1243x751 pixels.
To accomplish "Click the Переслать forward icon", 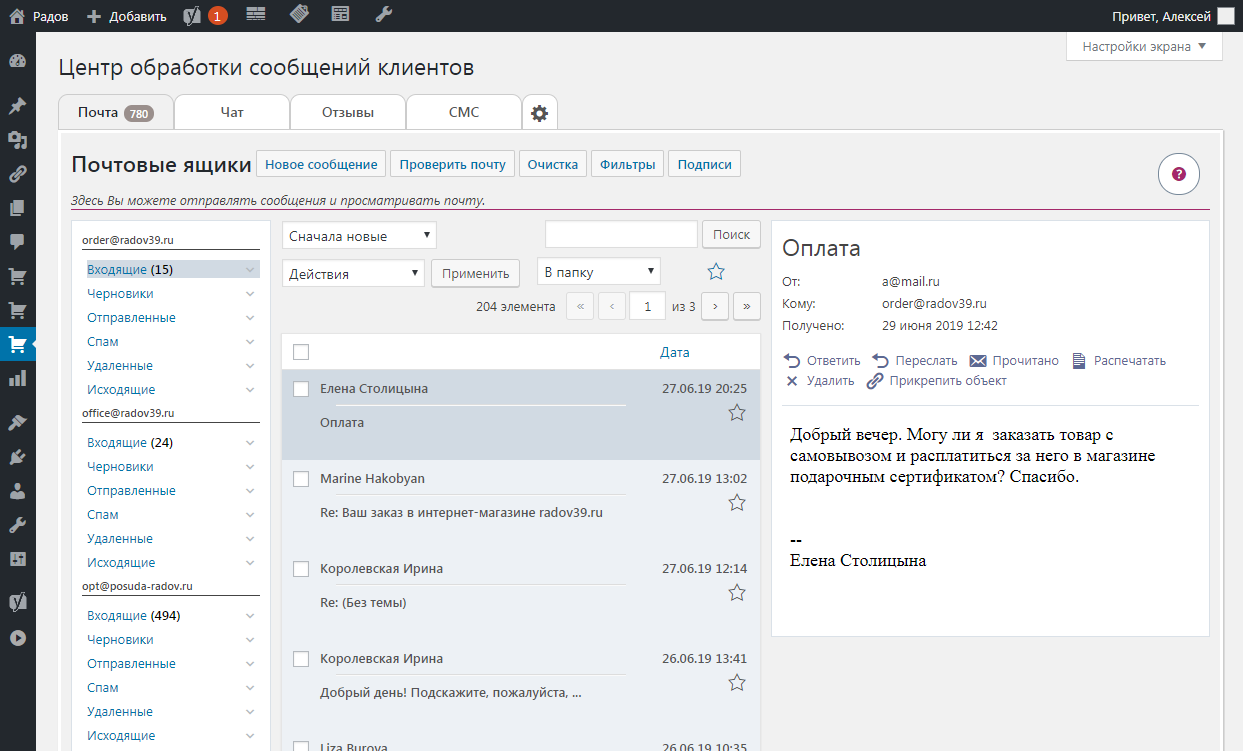I will (x=880, y=360).
